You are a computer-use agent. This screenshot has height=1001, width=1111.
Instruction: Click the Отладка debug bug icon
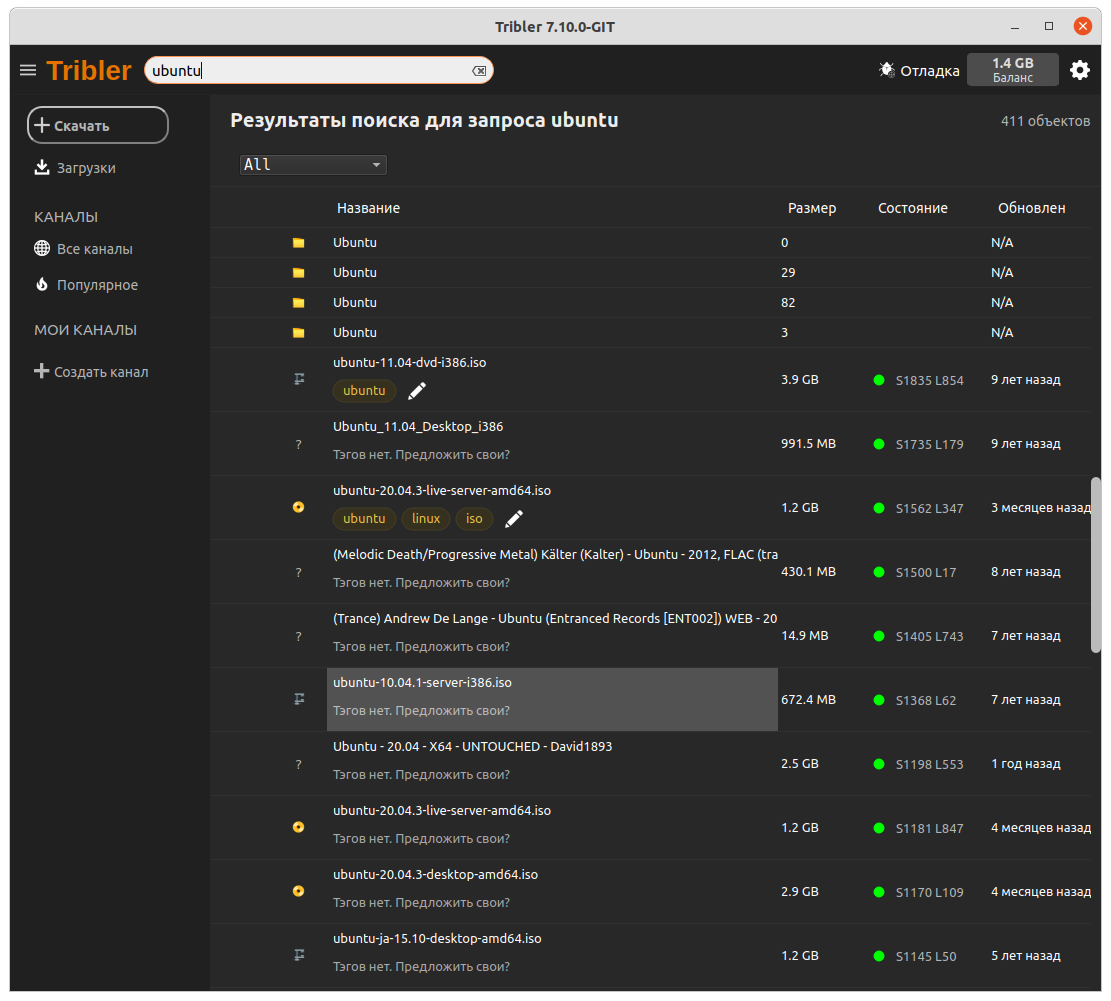point(887,70)
